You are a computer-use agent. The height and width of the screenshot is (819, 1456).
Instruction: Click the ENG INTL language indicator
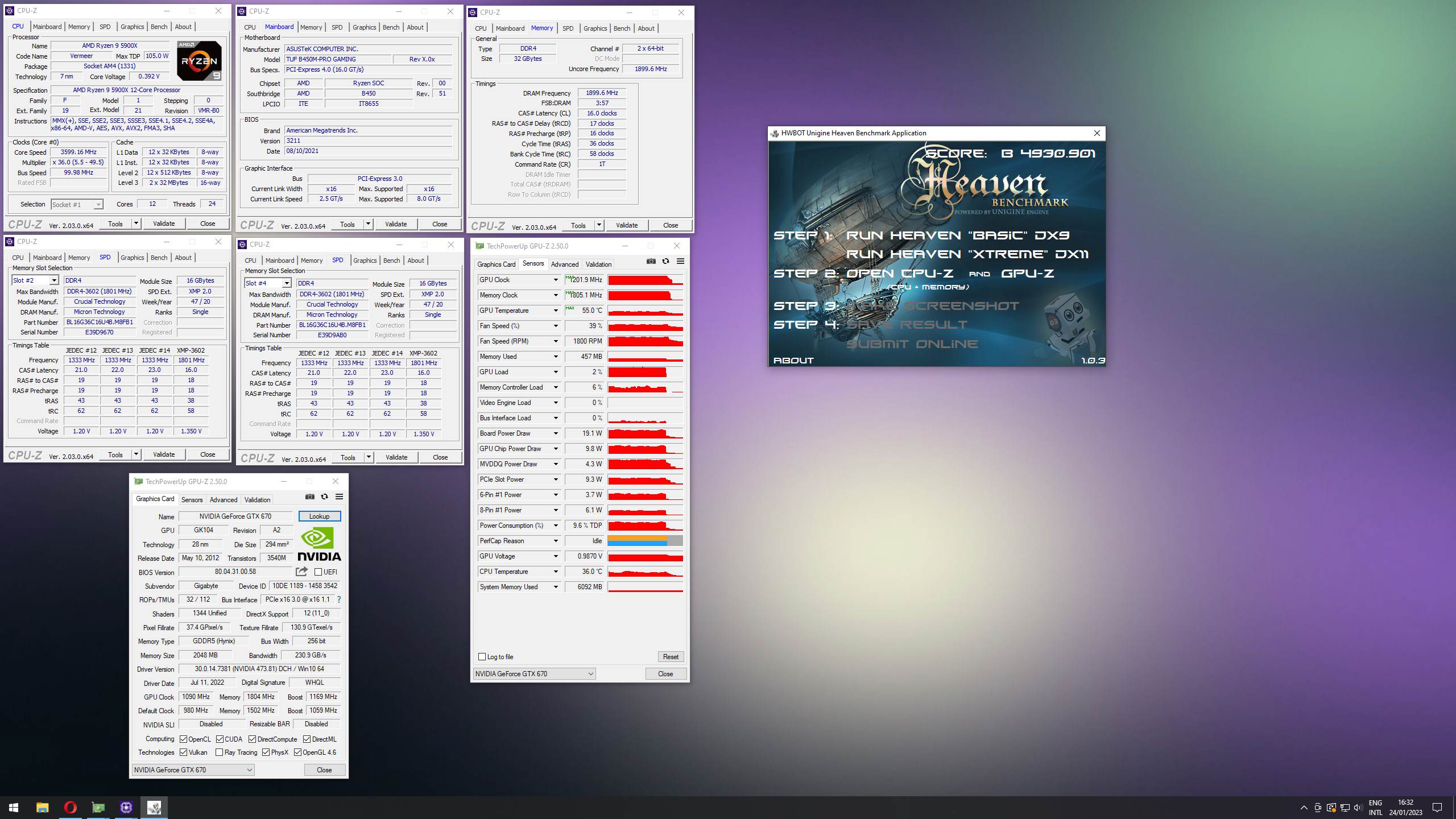1375,808
